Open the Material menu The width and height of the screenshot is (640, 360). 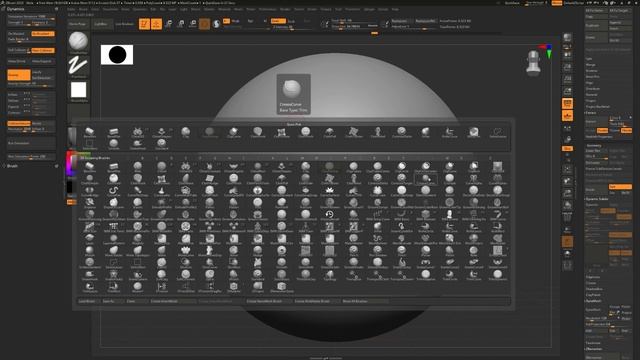[x=224, y=9]
